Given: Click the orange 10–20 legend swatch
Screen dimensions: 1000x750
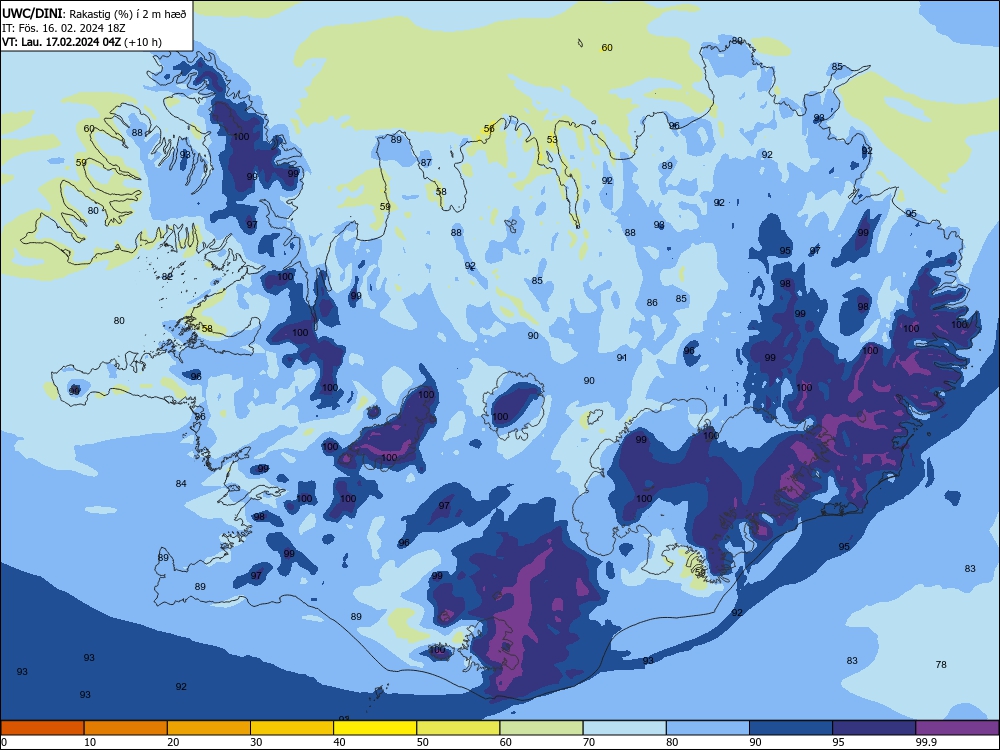Looking at the screenshot, I should click(x=126, y=728).
